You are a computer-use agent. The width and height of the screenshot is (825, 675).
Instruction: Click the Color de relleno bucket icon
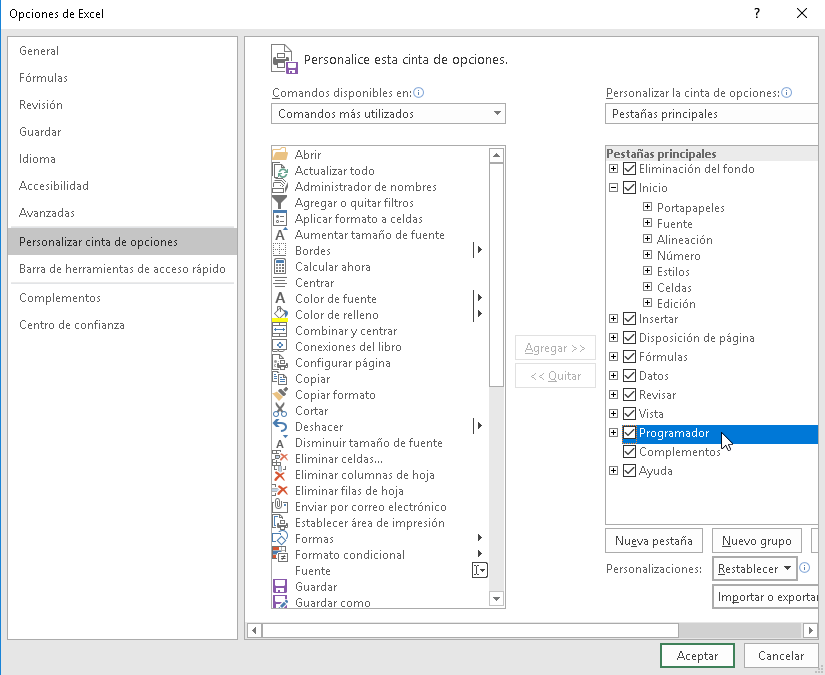click(x=280, y=314)
